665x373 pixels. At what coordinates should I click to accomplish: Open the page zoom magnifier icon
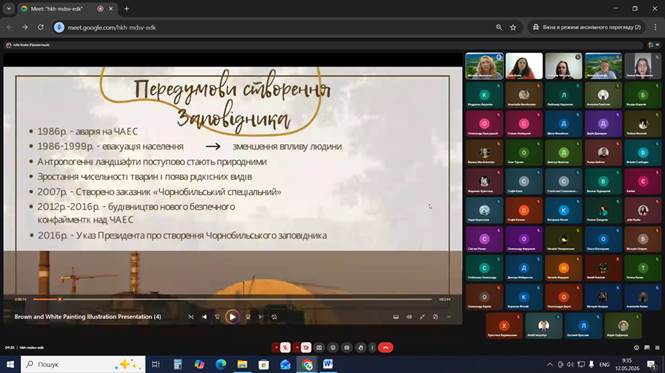coord(499,27)
